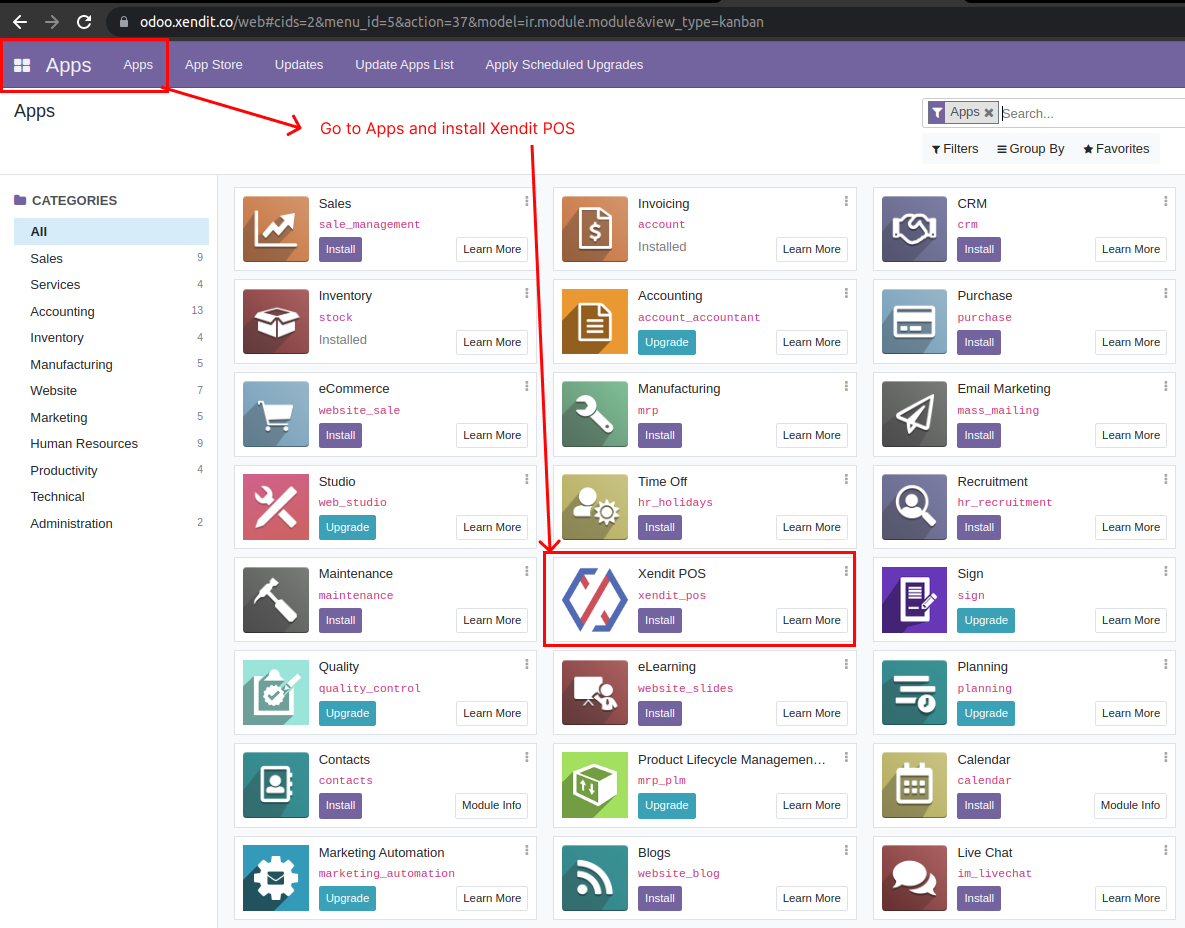Viewport: 1185px width, 928px height.
Task: Filter by Manufacturing category
Action: coord(111,364)
